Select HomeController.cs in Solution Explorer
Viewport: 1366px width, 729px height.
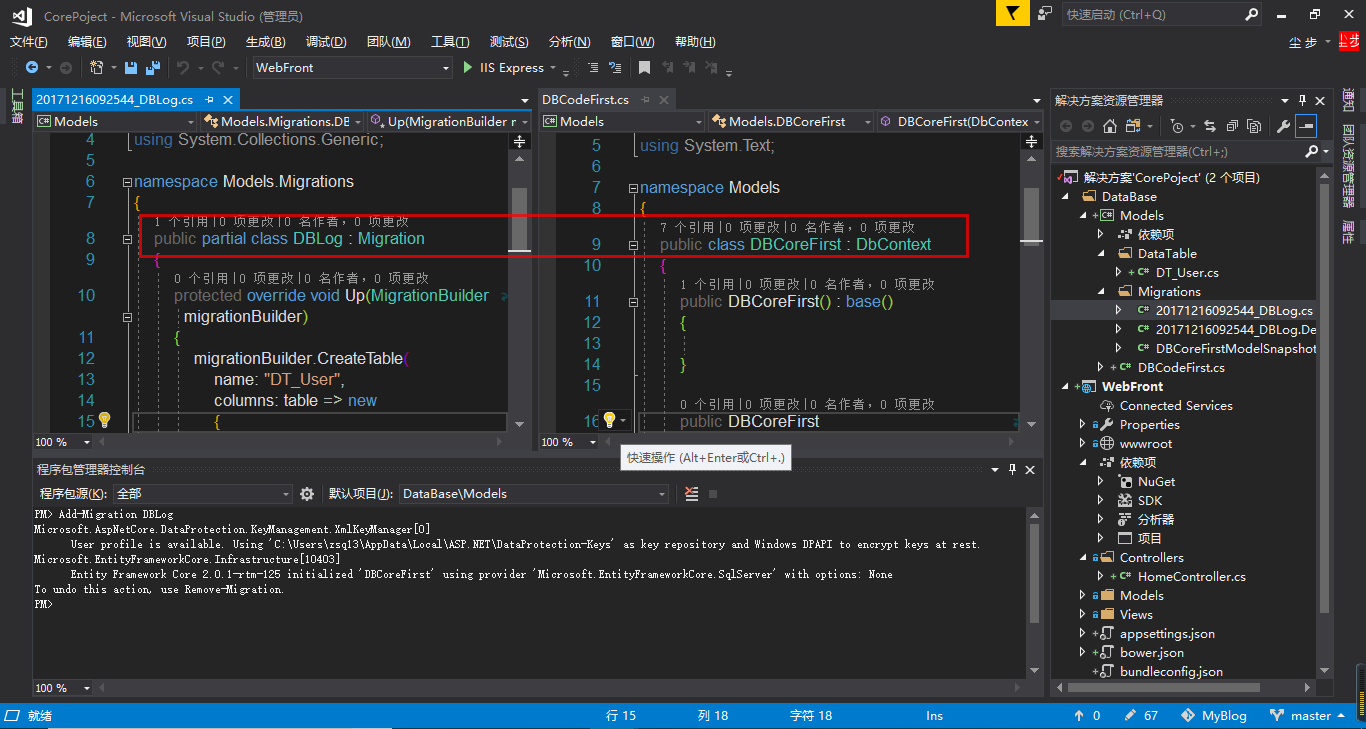1191,576
